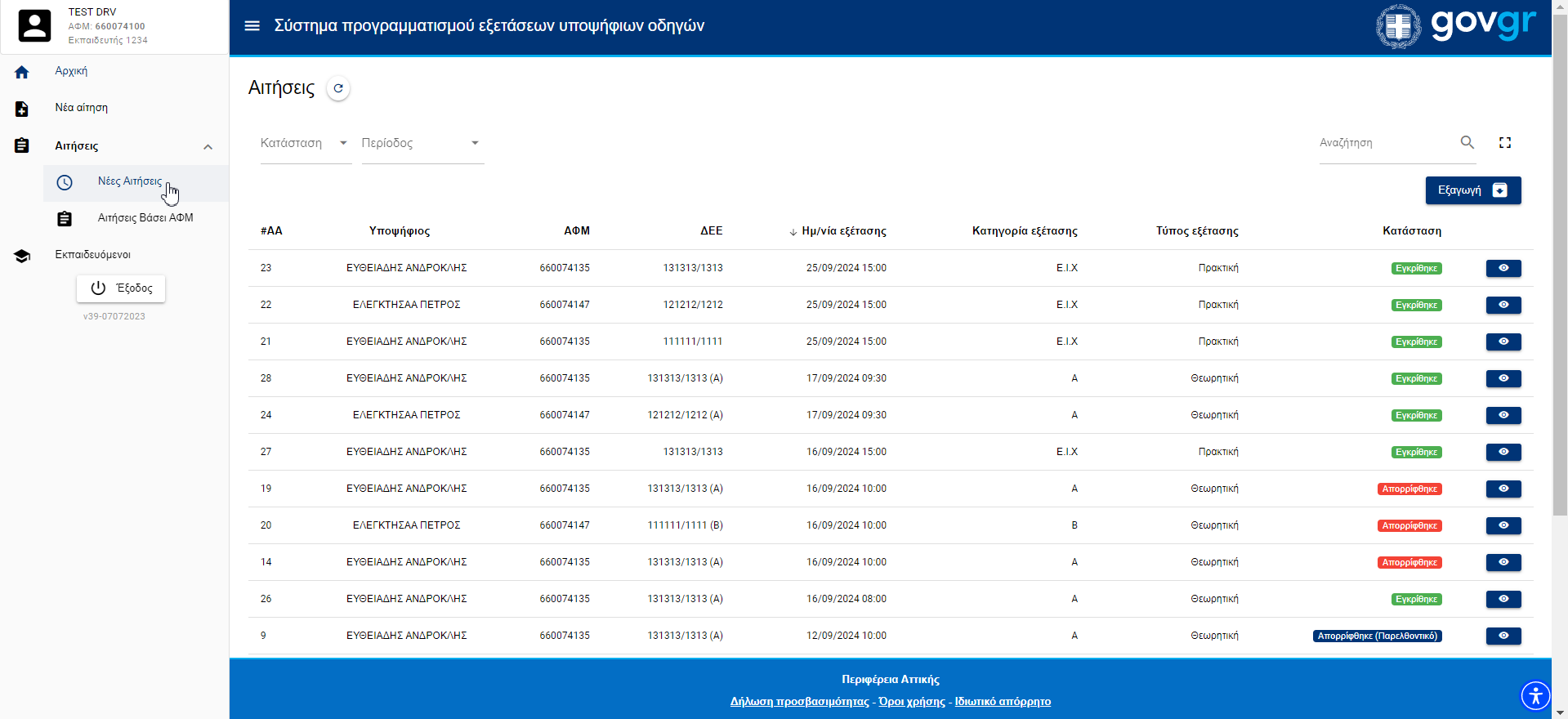Open the Περίοδος filter dropdown
Image resolution: width=1568 pixels, height=719 pixels.
tap(422, 144)
